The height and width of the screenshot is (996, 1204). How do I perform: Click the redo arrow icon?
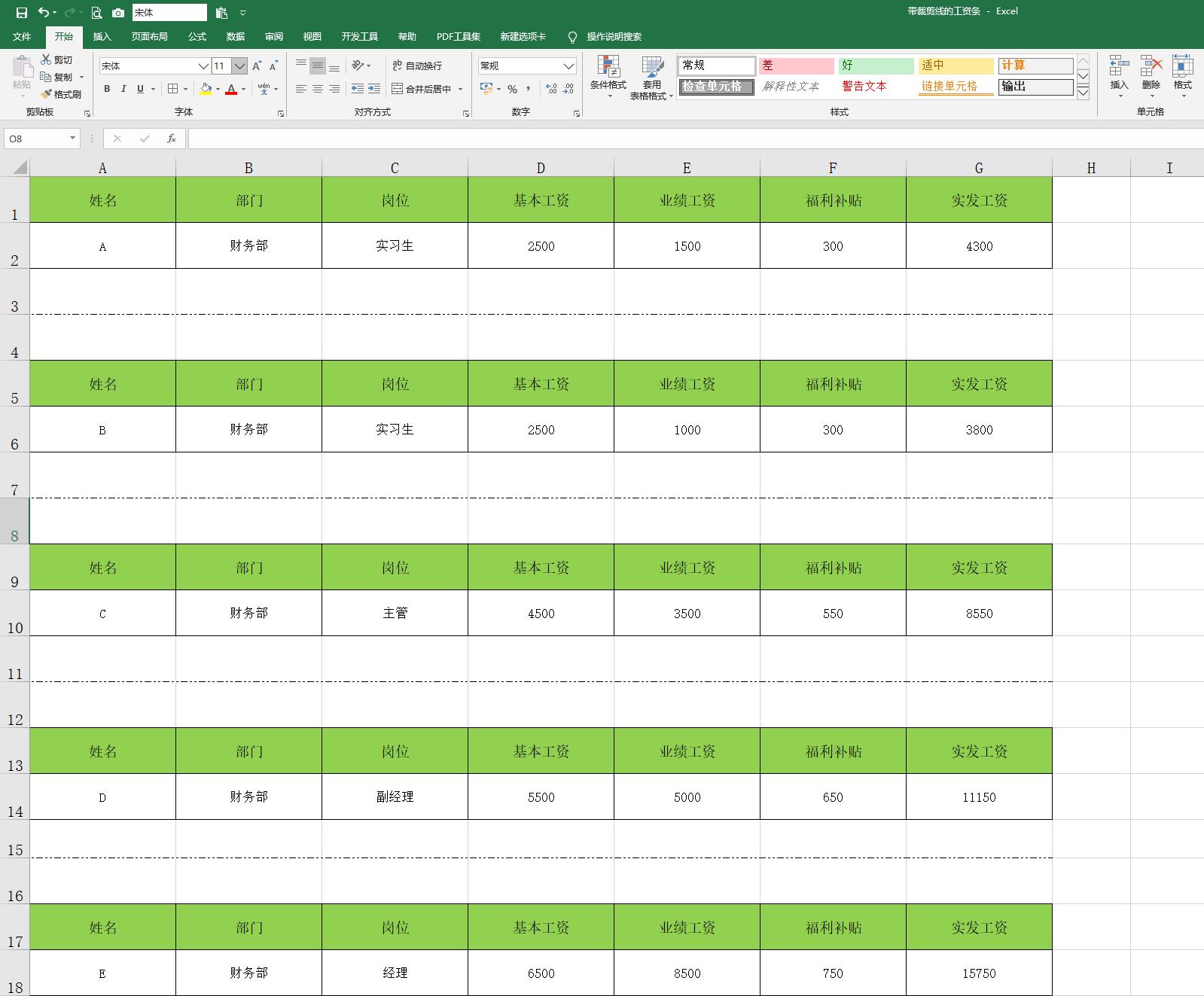(69, 13)
